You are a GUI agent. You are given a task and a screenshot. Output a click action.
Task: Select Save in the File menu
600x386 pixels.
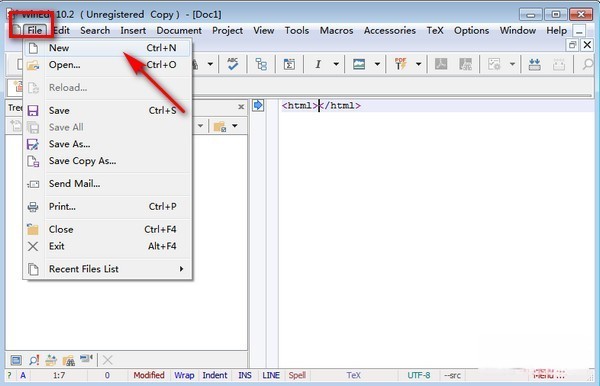107,111
